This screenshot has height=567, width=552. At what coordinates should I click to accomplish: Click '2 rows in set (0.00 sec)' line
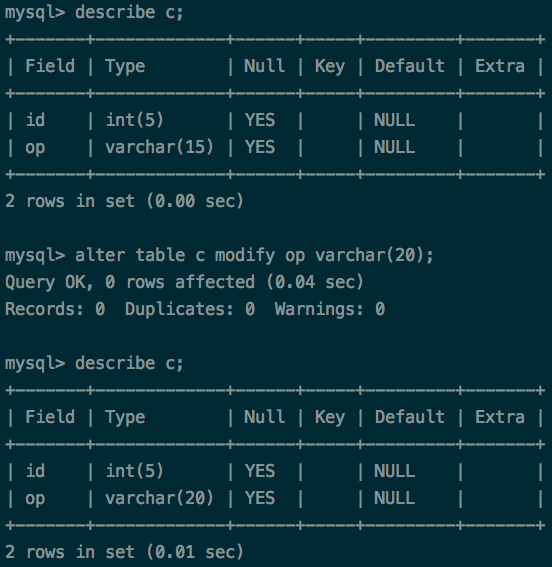tap(124, 201)
